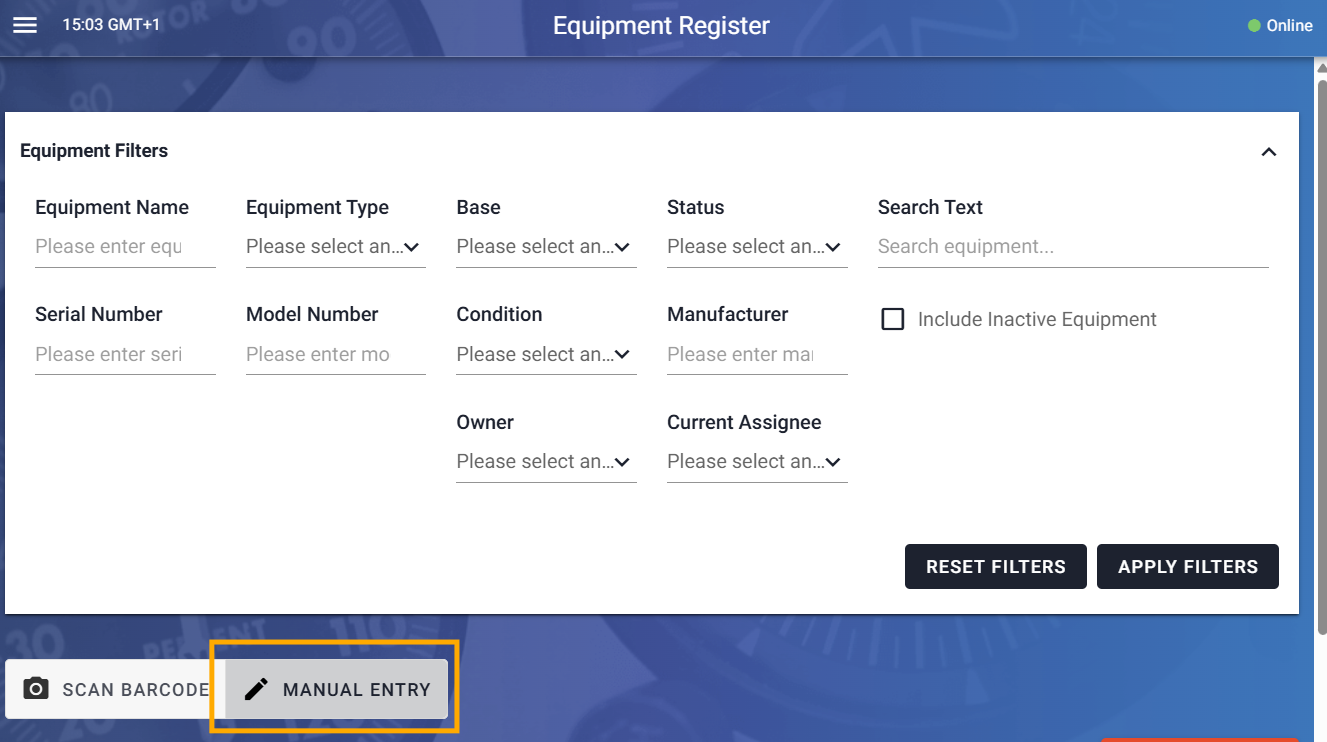
Task: Focus the Model Number input field
Action: 335,354
